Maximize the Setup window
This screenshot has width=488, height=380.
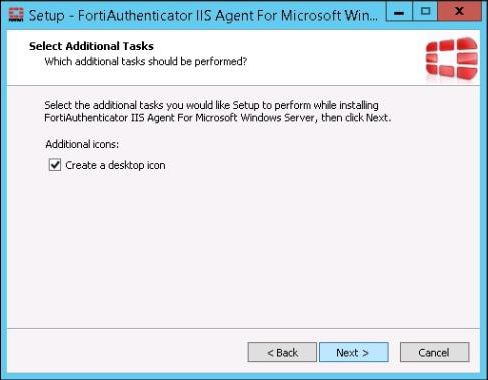click(x=425, y=12)
